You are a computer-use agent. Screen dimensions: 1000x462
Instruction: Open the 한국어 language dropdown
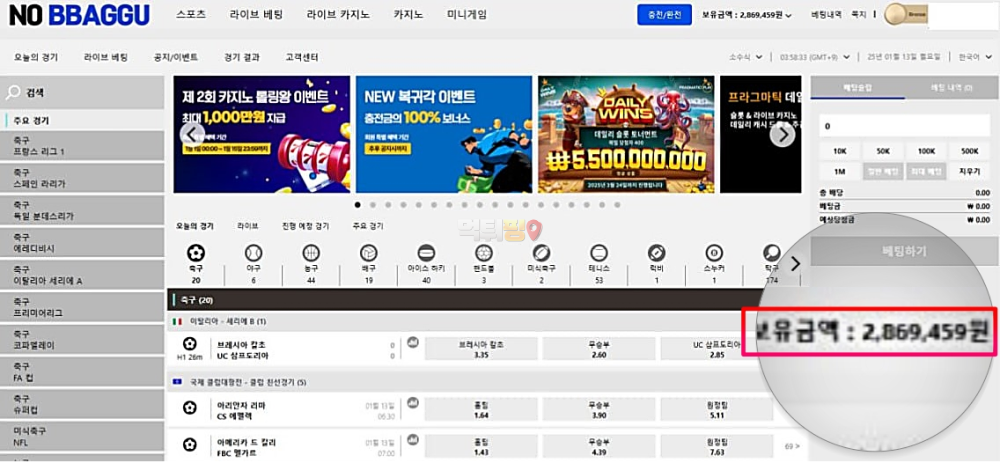tap(973, 57)
